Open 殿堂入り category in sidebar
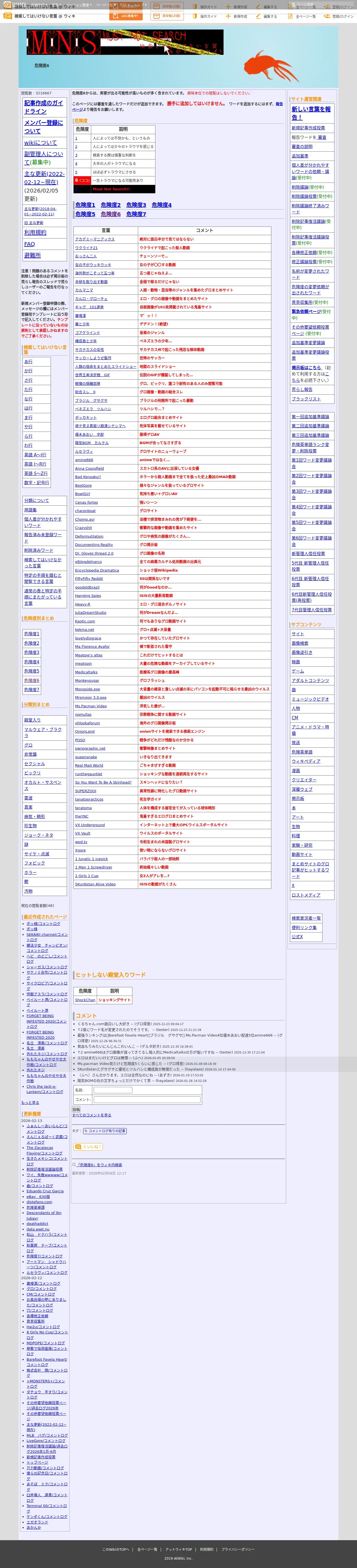 (33, 720)
